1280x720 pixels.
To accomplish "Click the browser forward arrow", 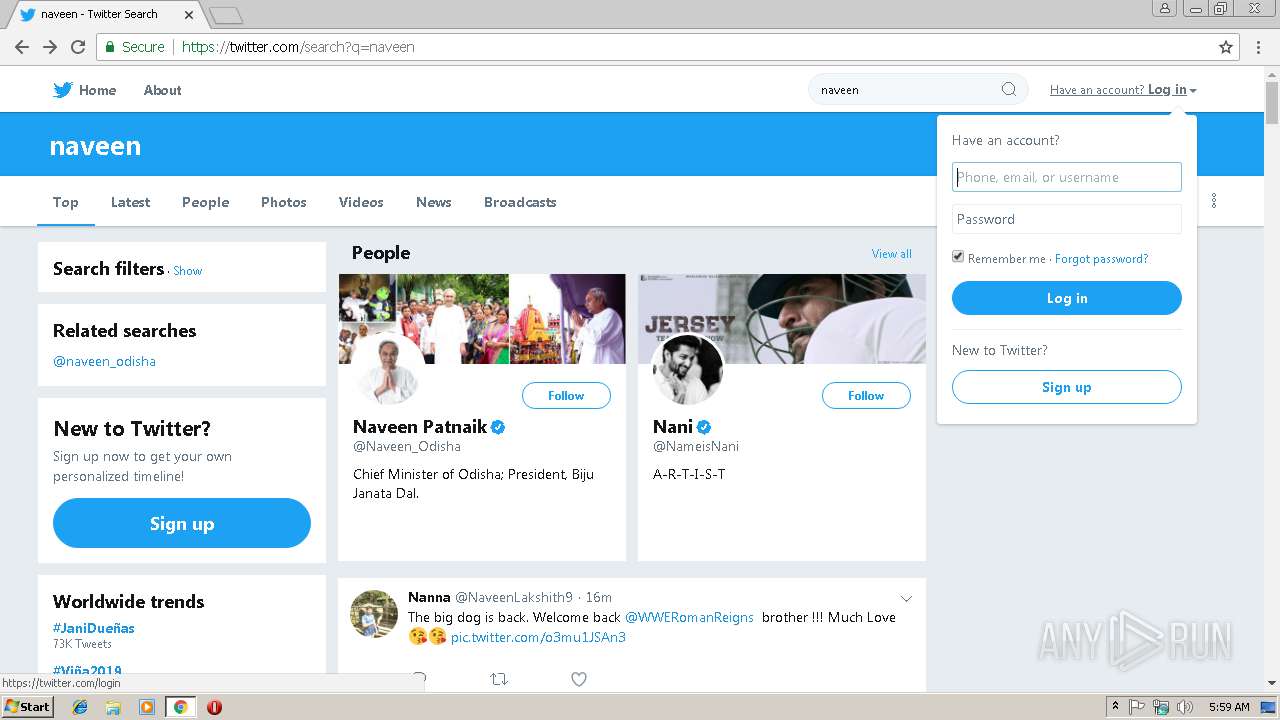I will click(50, 47).
